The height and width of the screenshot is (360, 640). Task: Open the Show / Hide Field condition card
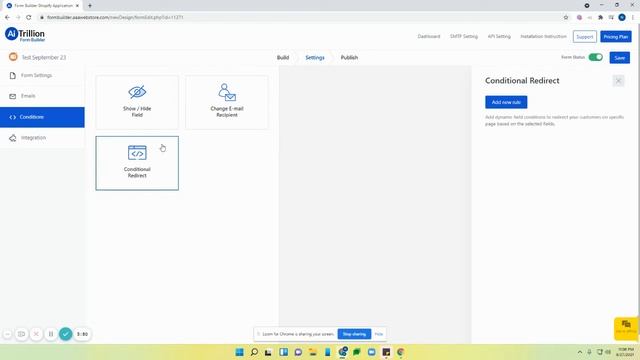click(x=137, y=102)
